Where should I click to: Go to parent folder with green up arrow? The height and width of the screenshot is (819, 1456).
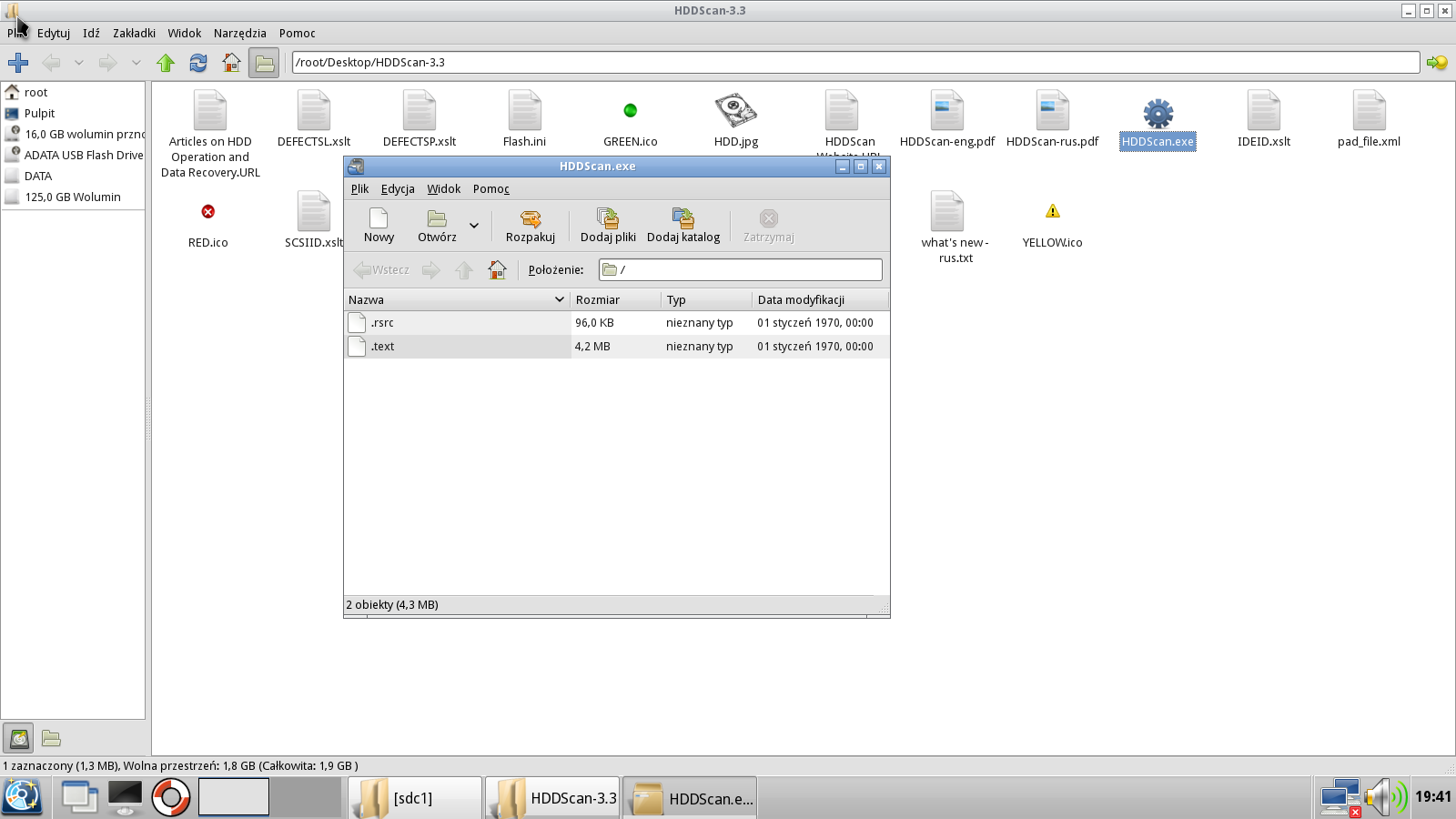tap(166, 63)
